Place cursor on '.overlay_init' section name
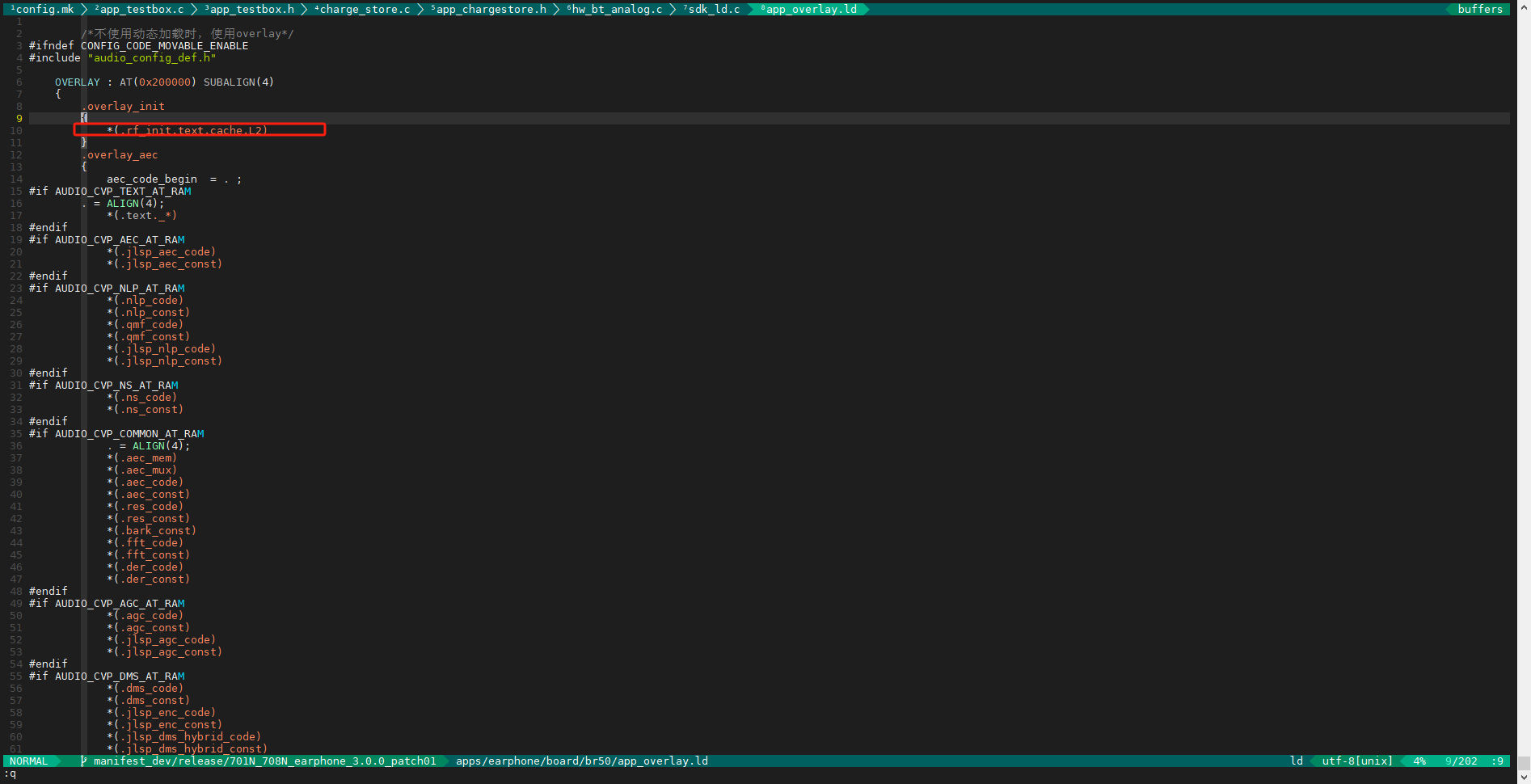 [x=123, y=107]
